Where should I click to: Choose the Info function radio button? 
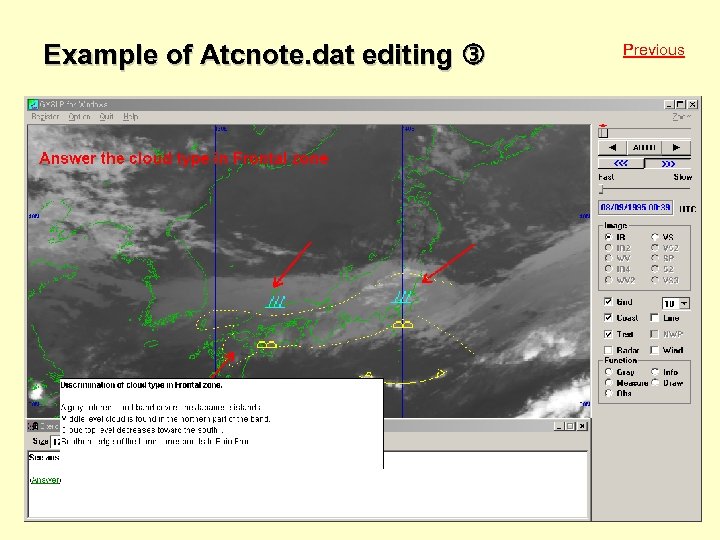click(x=655, y=371)
